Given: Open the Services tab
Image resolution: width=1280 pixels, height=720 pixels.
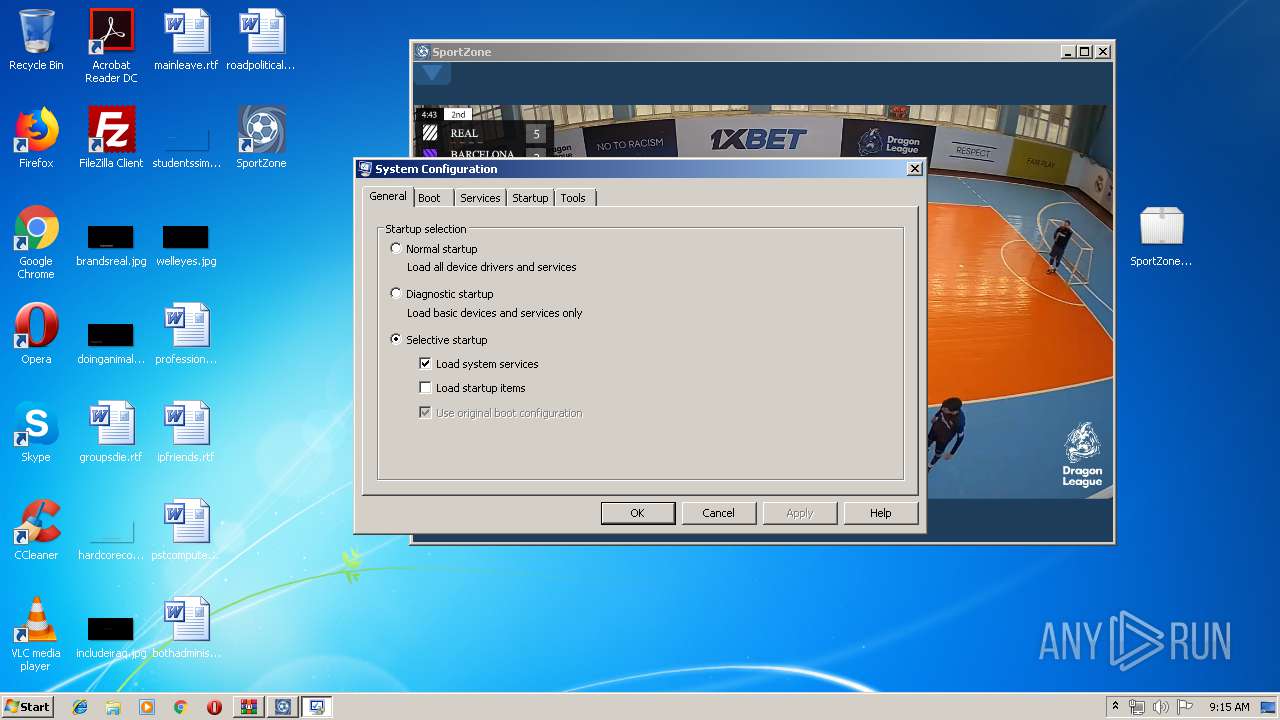Looking at the screenshot, I should point(480,198).
